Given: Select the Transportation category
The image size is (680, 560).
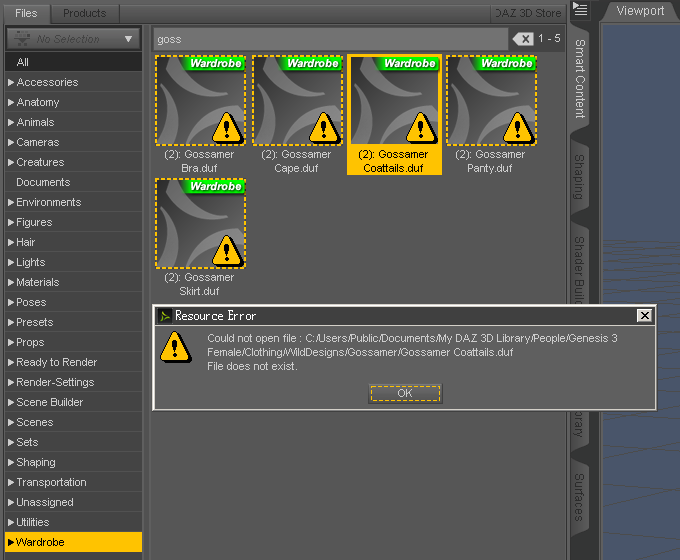Looking at the screenshot, I should pos(73,482).
